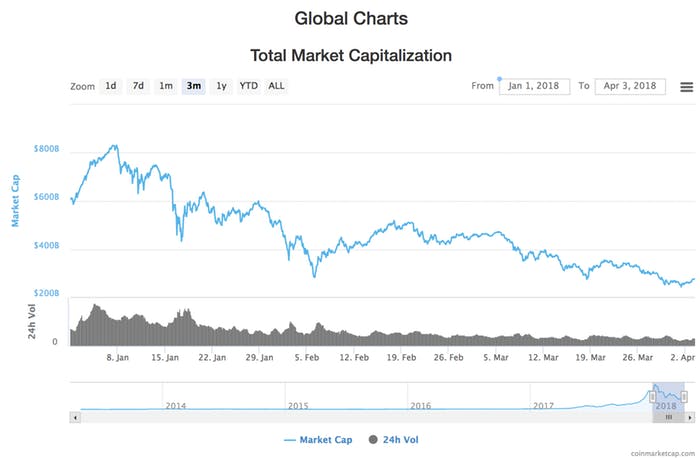700x458 pixels.
Task: Click the To date field
Action: point(630,87)
